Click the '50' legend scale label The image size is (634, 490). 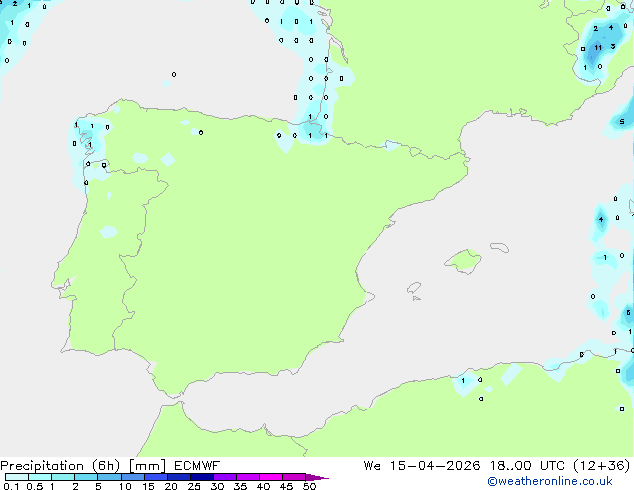point(309,486)
